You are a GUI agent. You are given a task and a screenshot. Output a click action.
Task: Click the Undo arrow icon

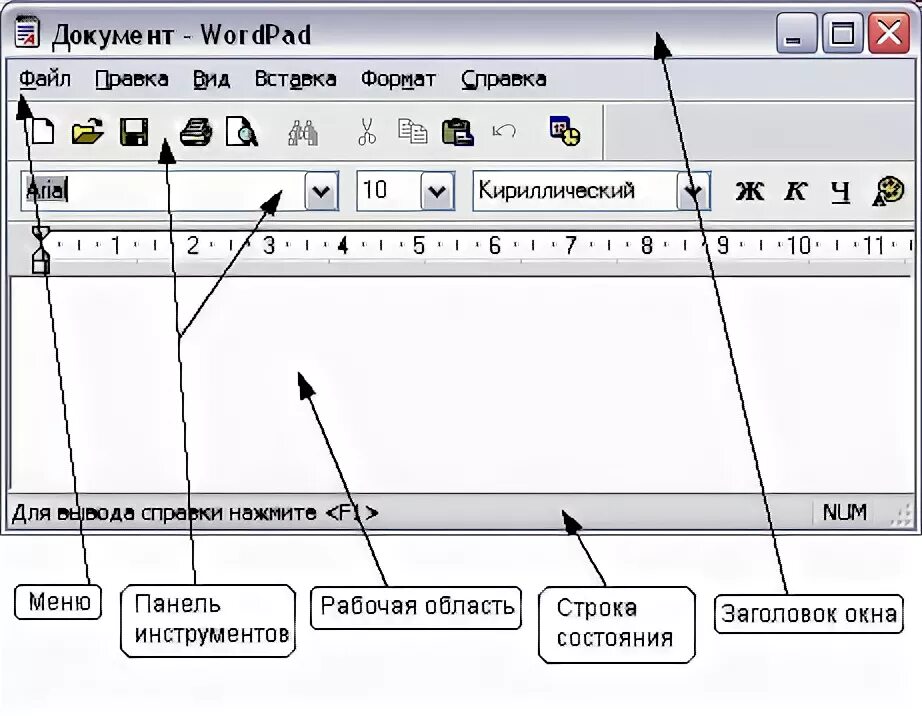click(504, 131)
